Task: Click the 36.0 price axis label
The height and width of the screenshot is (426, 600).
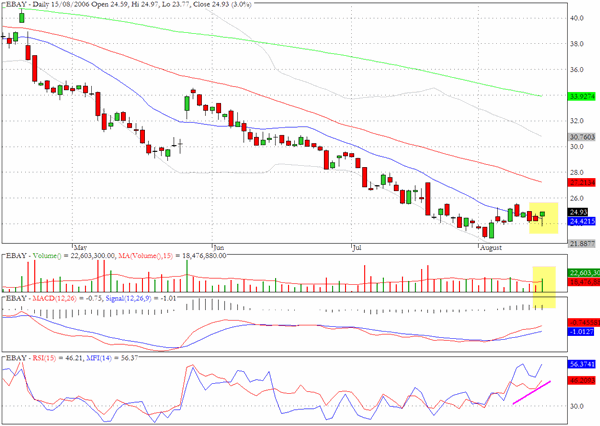Action: point(576,70)
